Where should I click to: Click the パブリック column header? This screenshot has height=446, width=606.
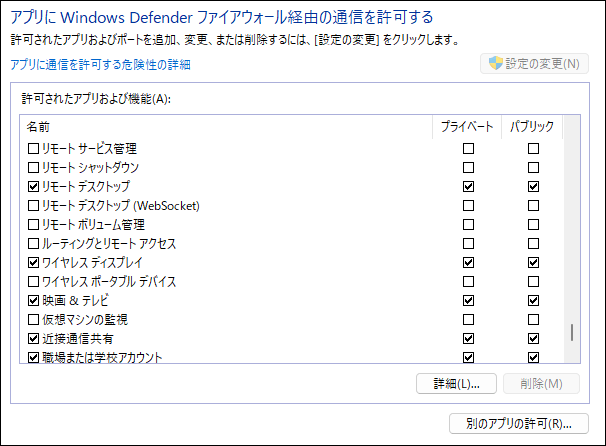pyautogui.click(x=532, y=127)
